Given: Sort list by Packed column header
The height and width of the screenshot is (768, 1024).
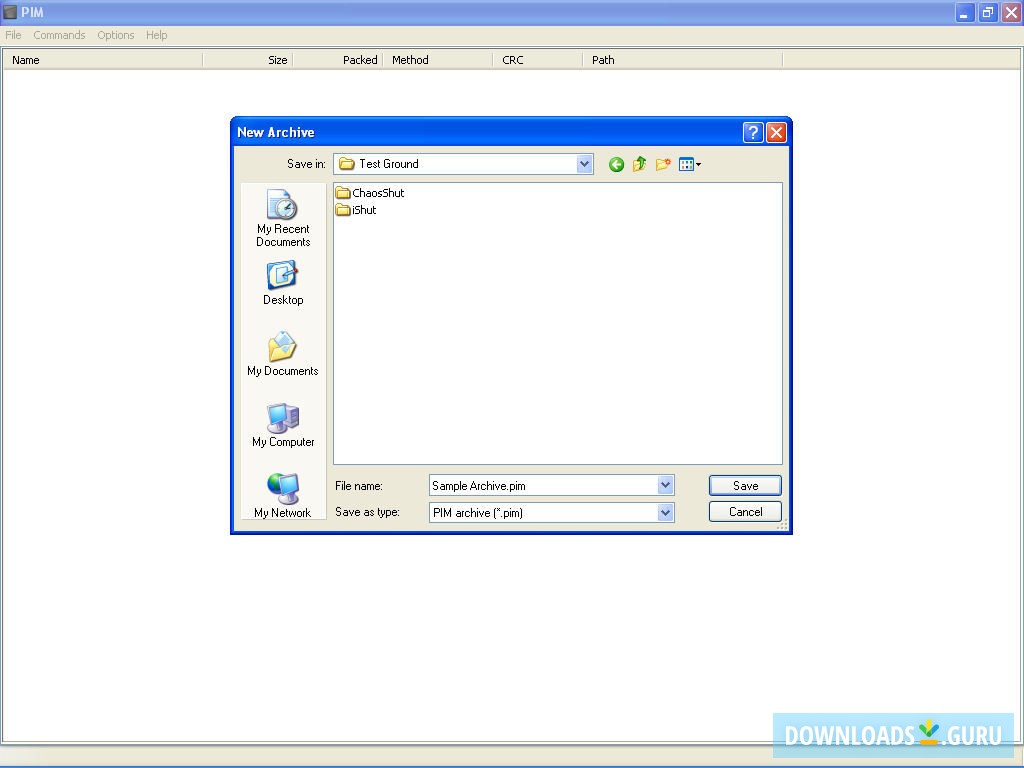Looking at the screenshot, I should (x=338, y=60).
